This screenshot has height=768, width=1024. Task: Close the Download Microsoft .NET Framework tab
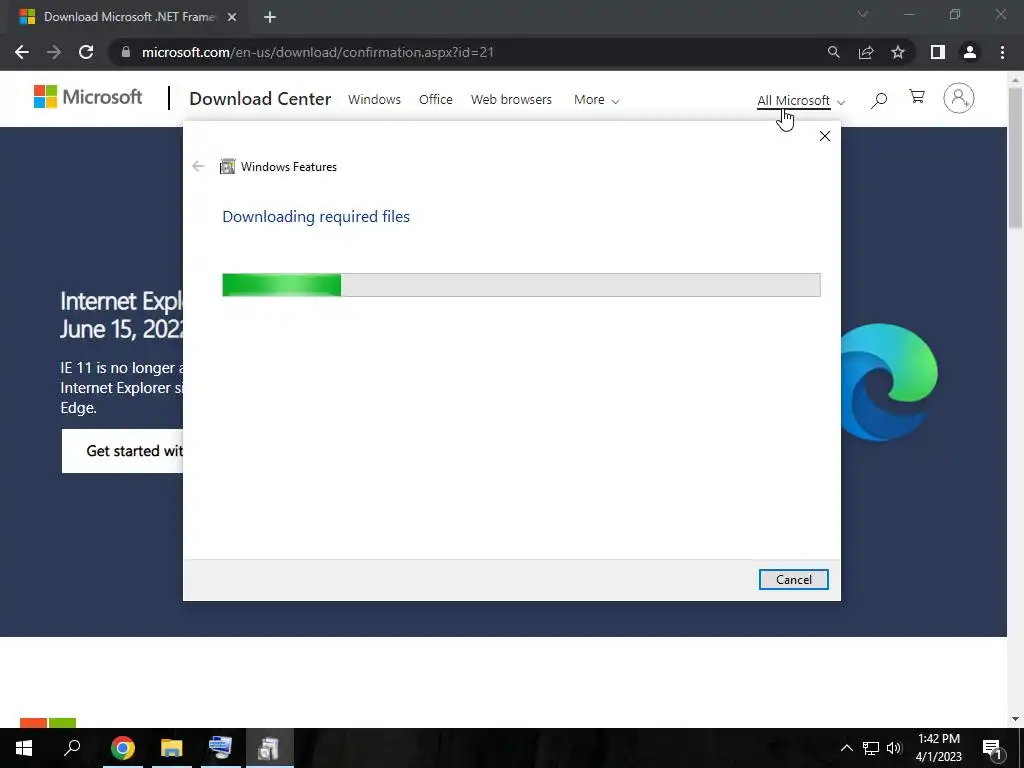coord(232,17)
